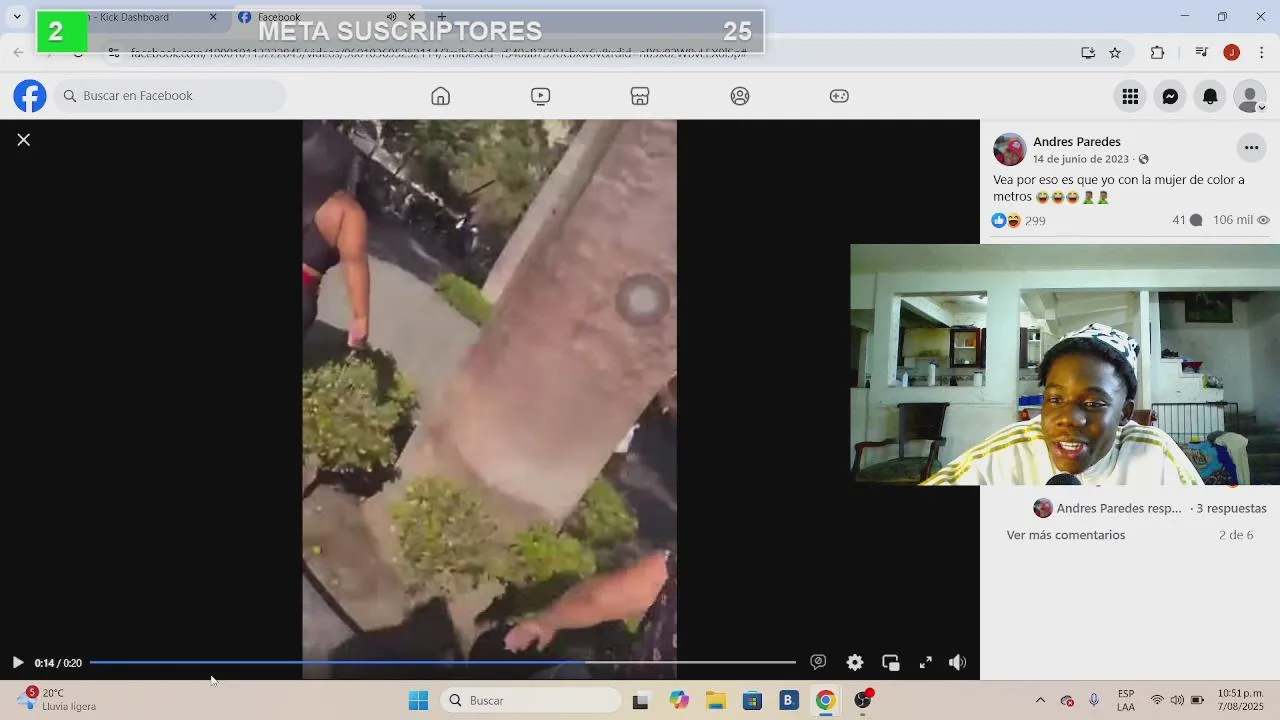Click the install app icon in address bar
Viewport: 1280px width, 720px height.
pos(1088,53)
